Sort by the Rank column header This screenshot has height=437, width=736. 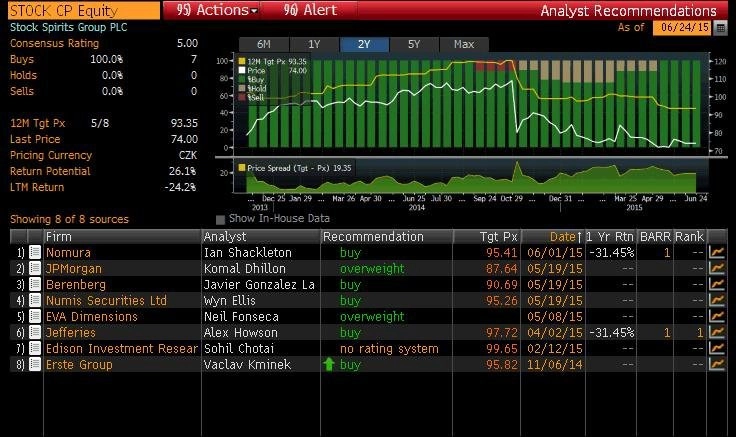pos(689,237)
